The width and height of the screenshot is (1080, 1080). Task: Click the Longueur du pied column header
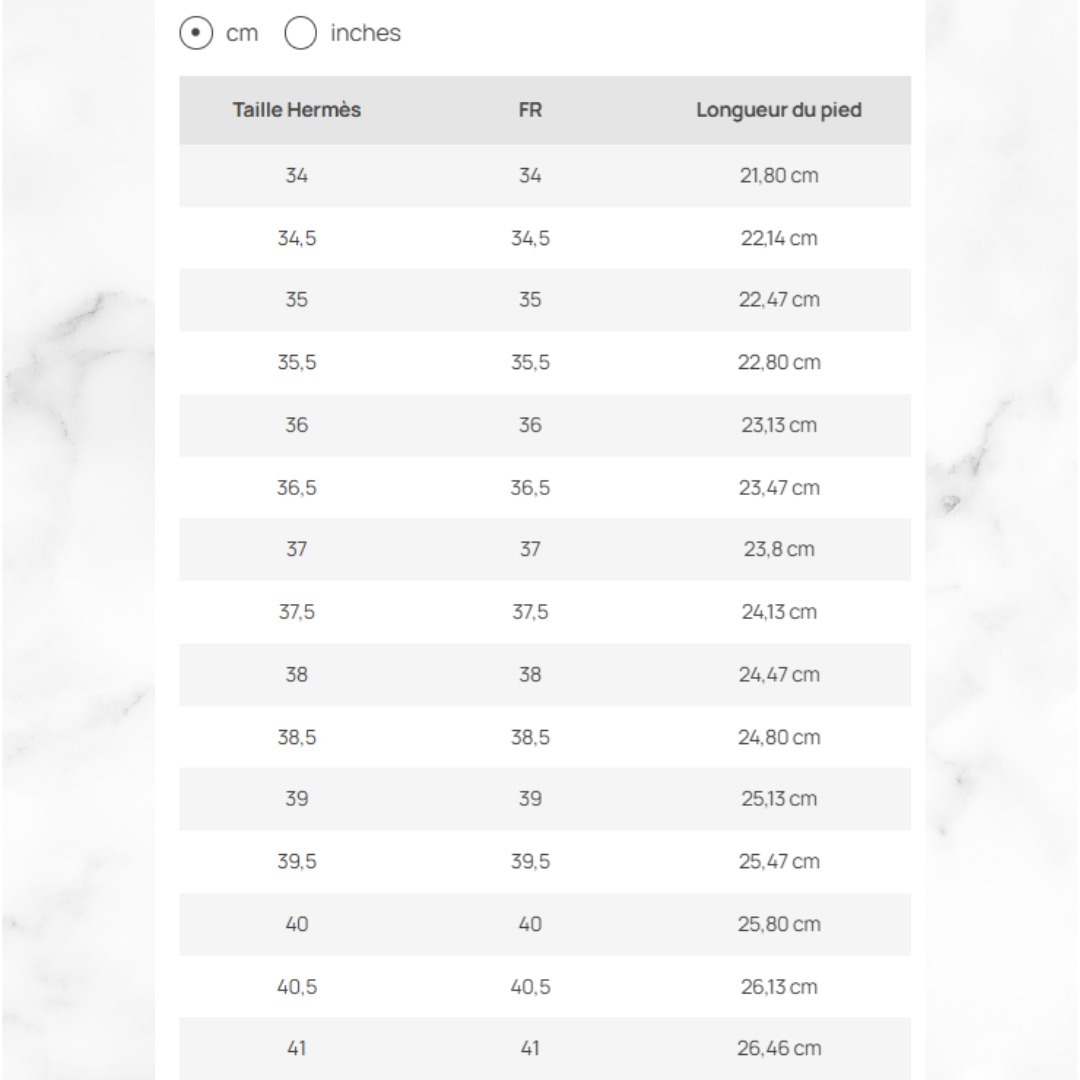[779, 110]
